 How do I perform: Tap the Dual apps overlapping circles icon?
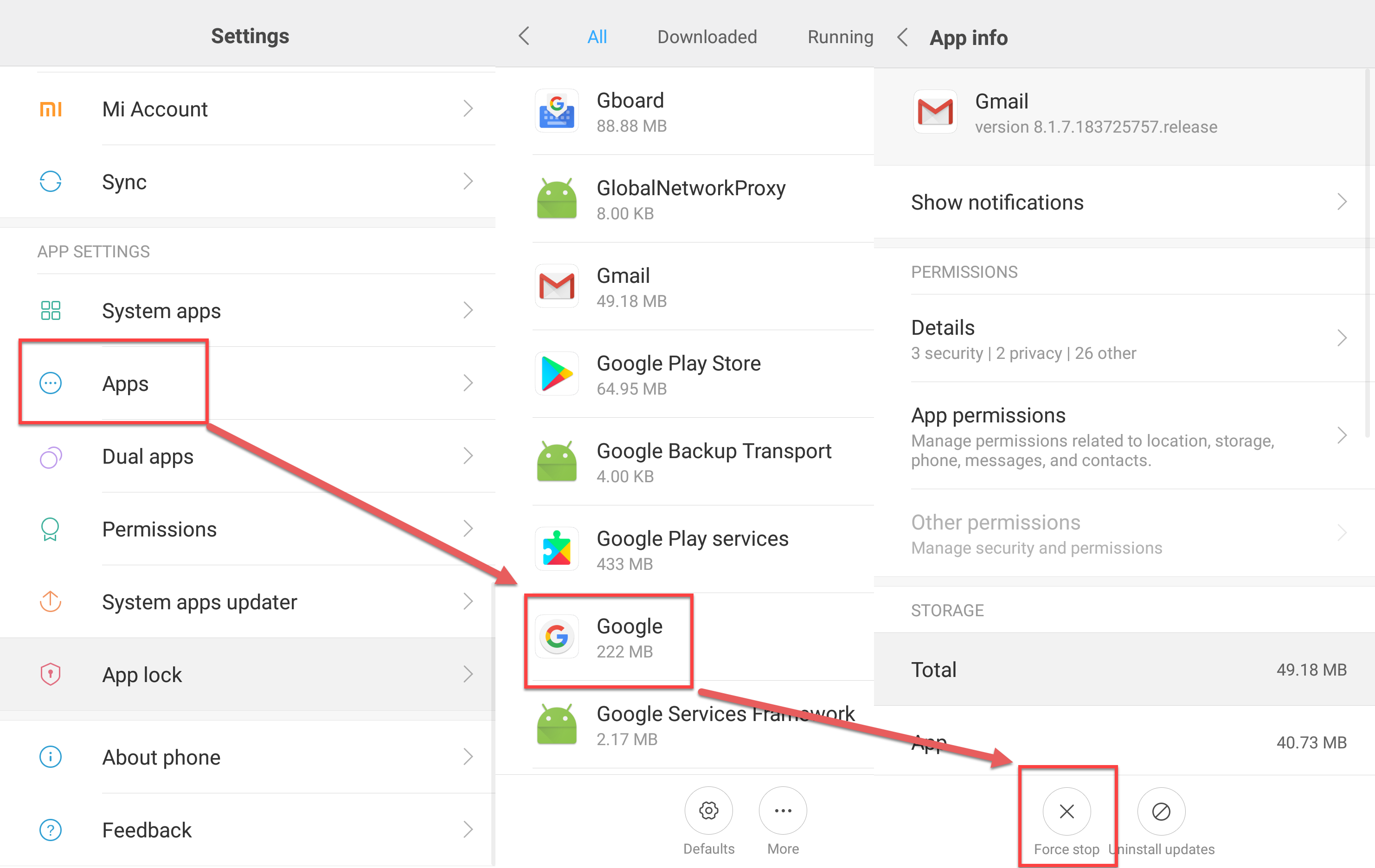51,457
